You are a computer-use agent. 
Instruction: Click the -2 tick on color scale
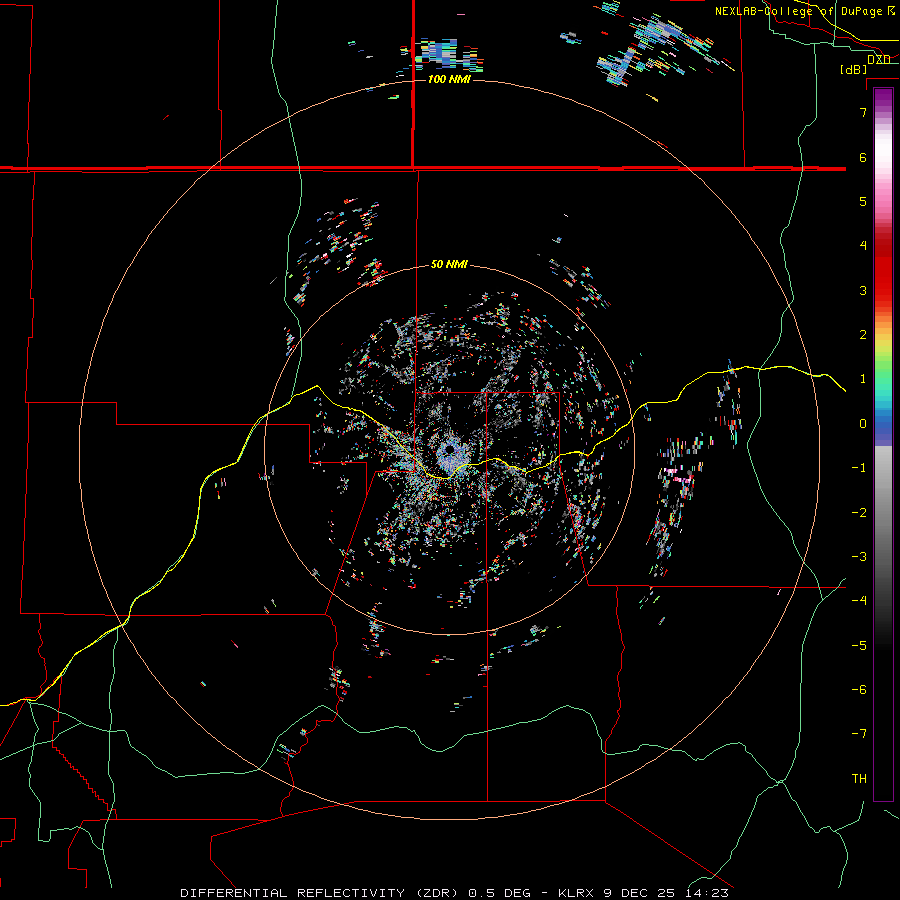[x=859, y=513]
